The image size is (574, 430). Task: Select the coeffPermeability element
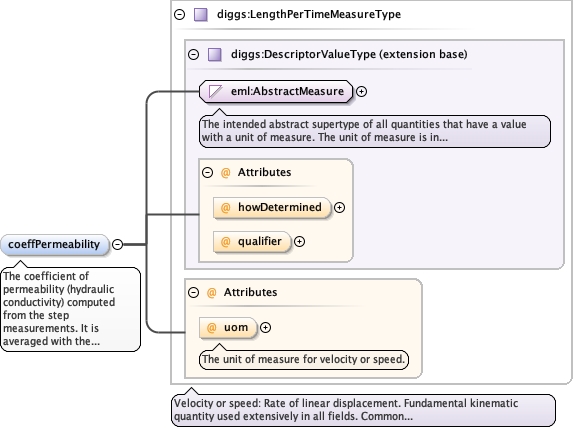click(x=55, y=244)
